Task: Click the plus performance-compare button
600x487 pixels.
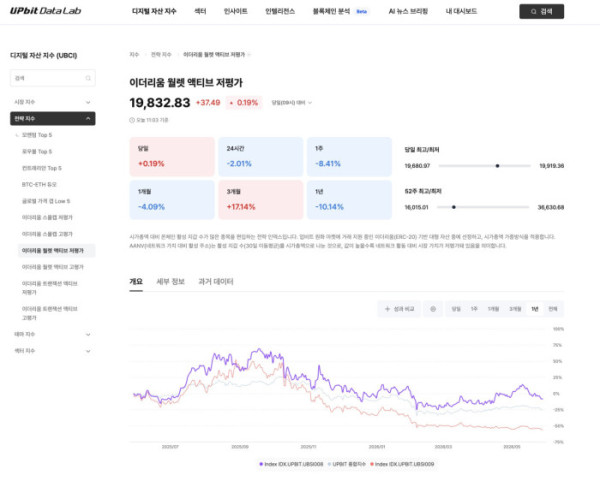Action: pyautogui.click(x=399, y=309)
